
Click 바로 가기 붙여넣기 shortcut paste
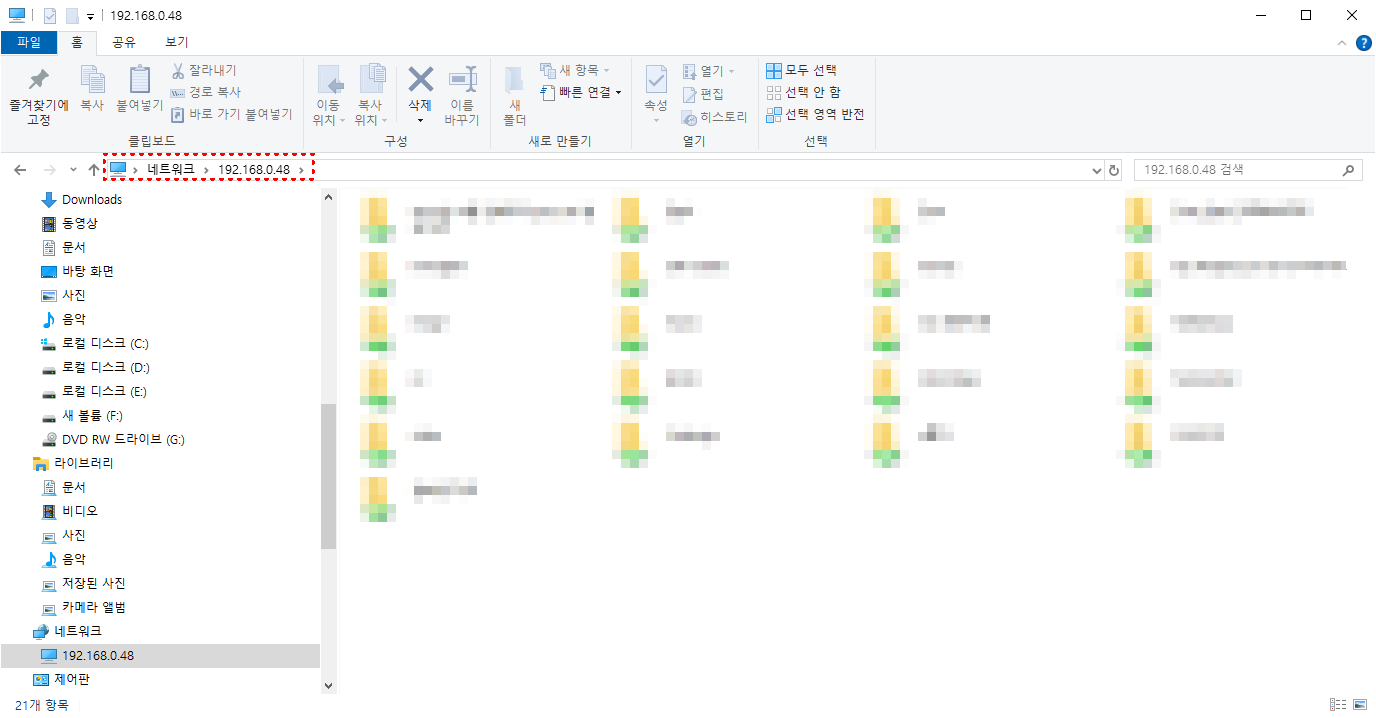(x=231, y=114)
